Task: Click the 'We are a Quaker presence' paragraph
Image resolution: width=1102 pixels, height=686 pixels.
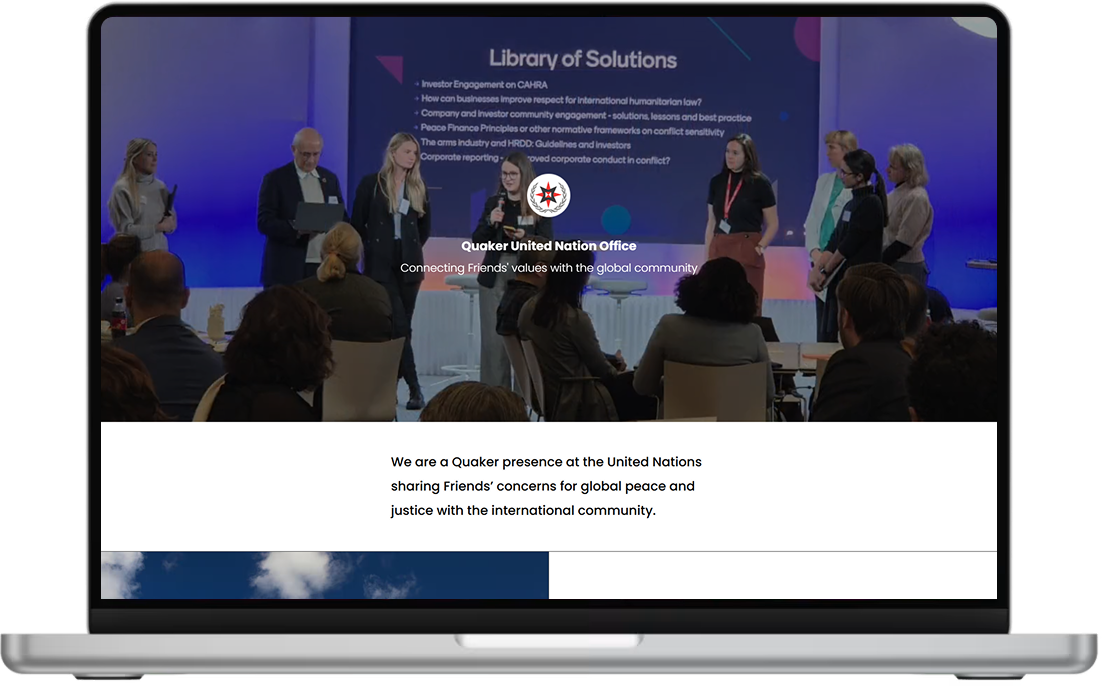Action: (546, 486)
